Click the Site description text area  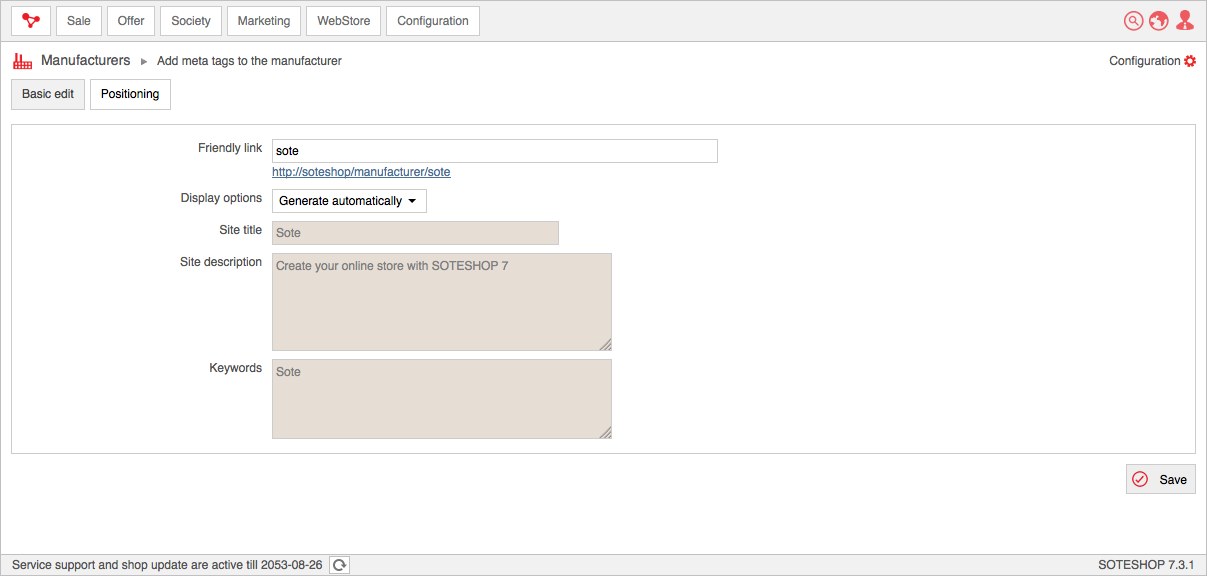point(441,301)
